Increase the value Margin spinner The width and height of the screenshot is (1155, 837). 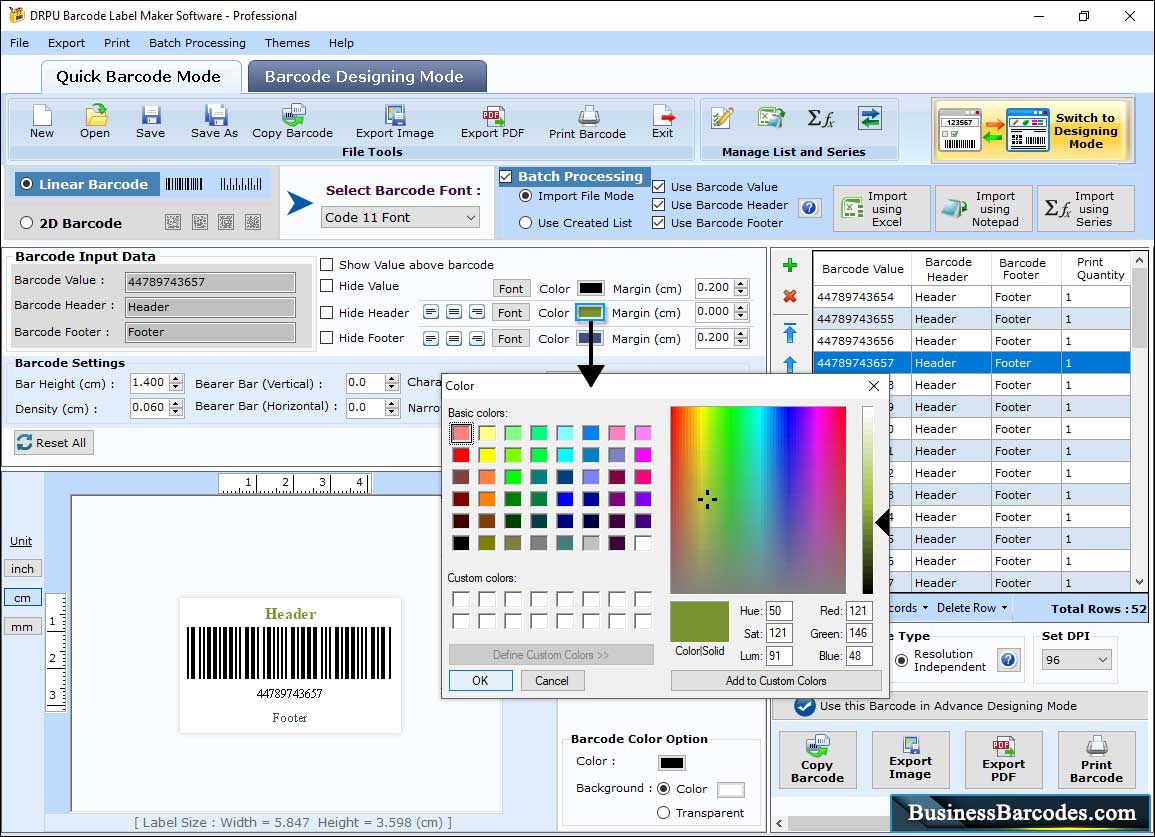point(741,284)
